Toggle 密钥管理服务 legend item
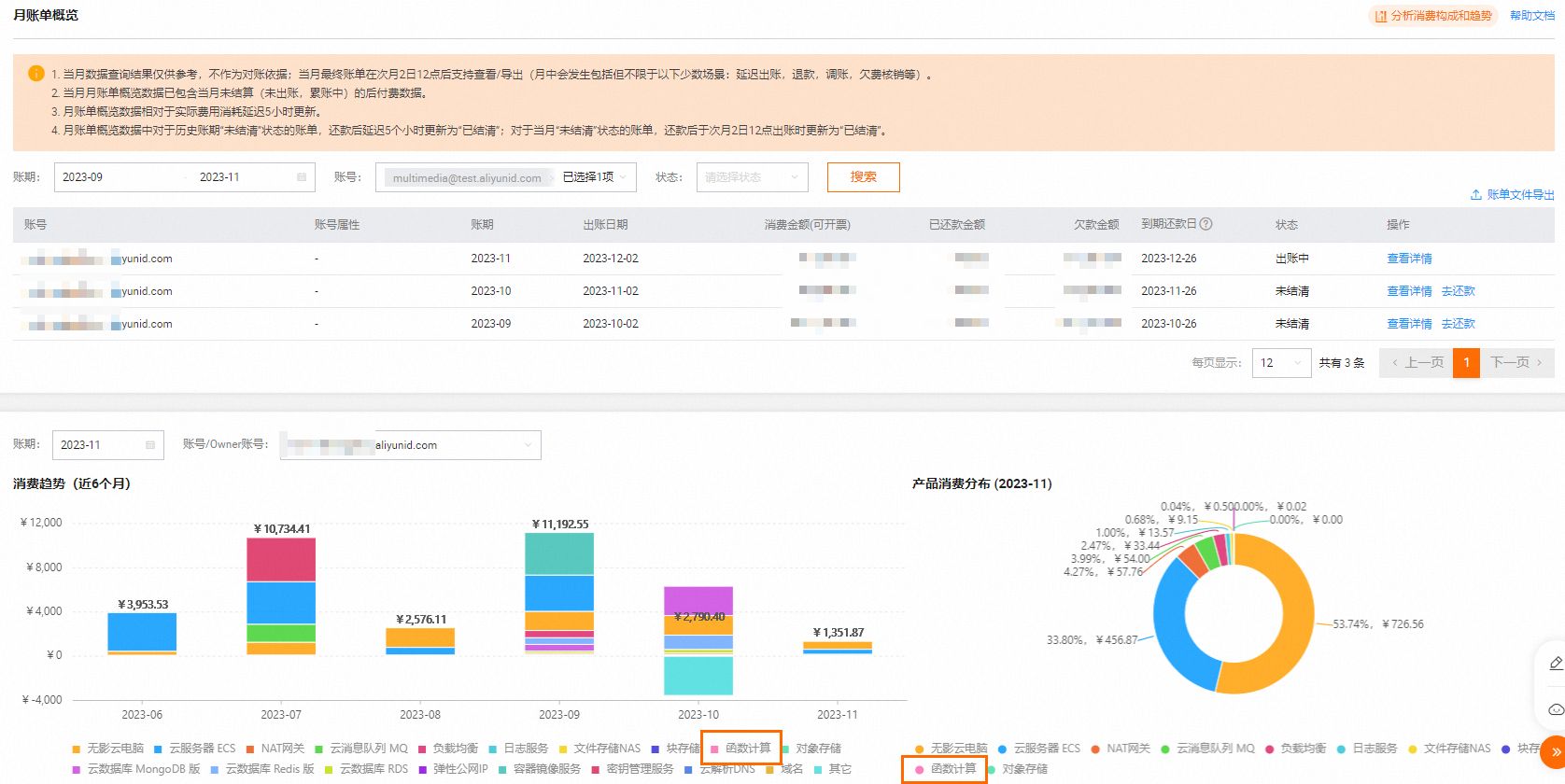The height and width of the screenshot is (784, 1565). (632, 769)
